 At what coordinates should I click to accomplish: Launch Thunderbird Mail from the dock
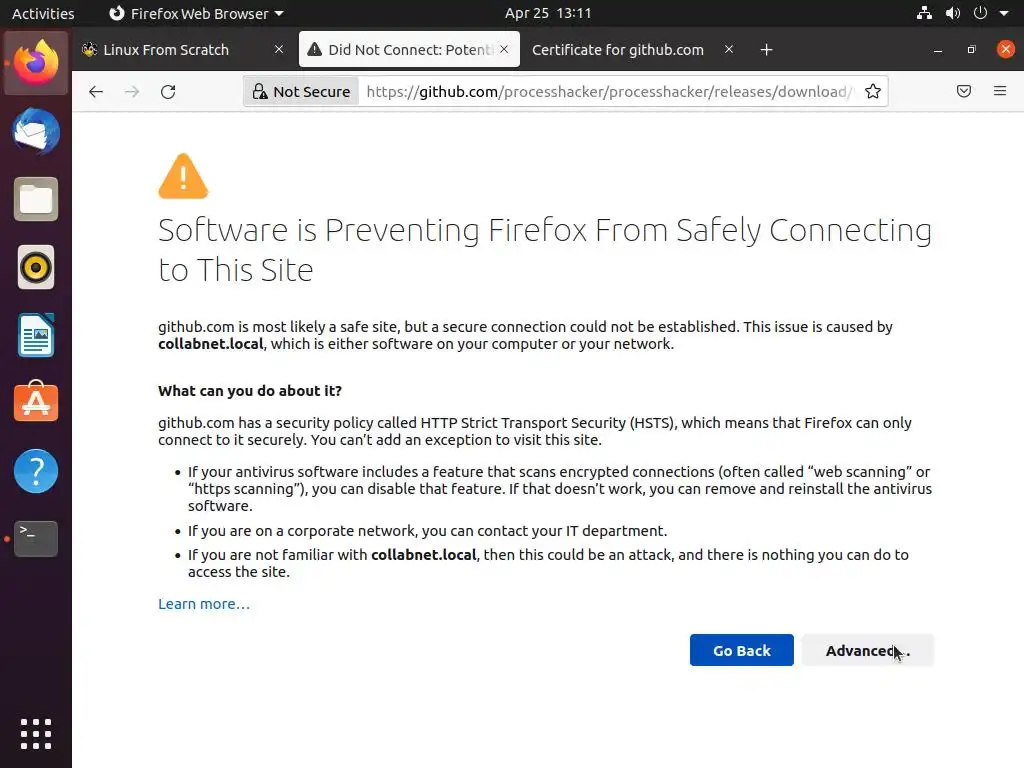(x=36, y=132)
